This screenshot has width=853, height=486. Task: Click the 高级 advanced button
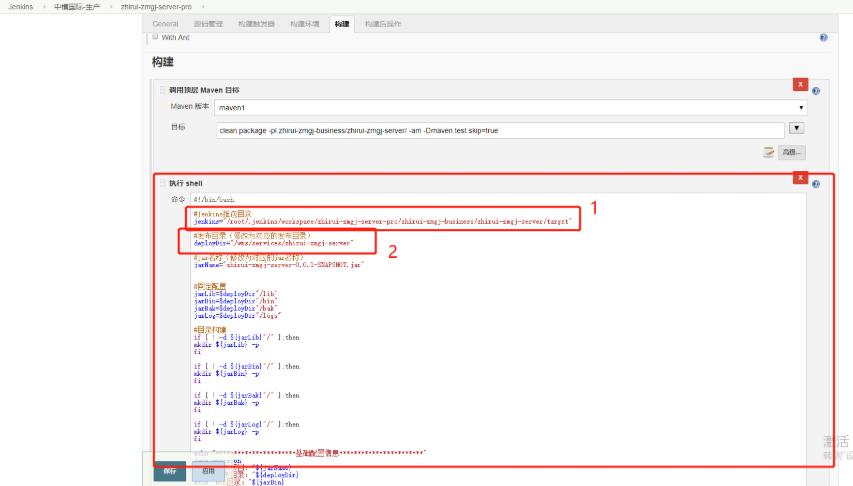[x=792, y=152]
